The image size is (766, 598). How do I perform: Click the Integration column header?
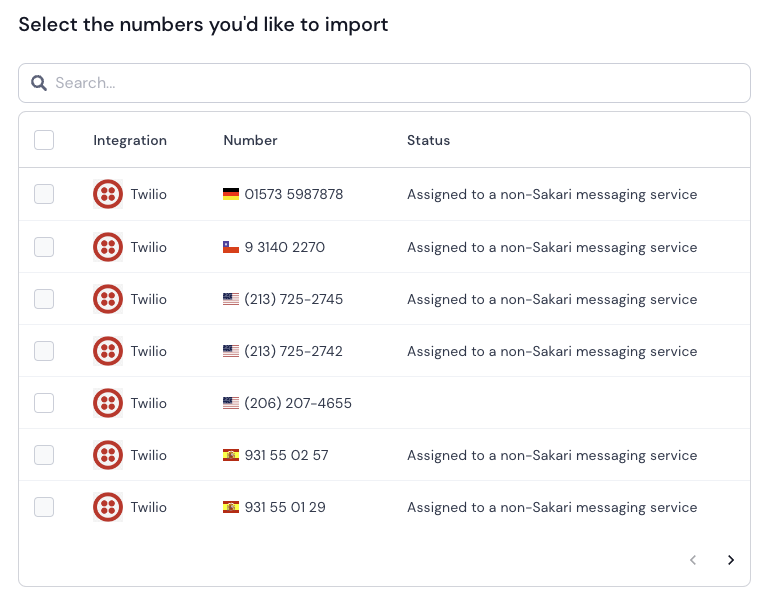click(x=130, y=140)
